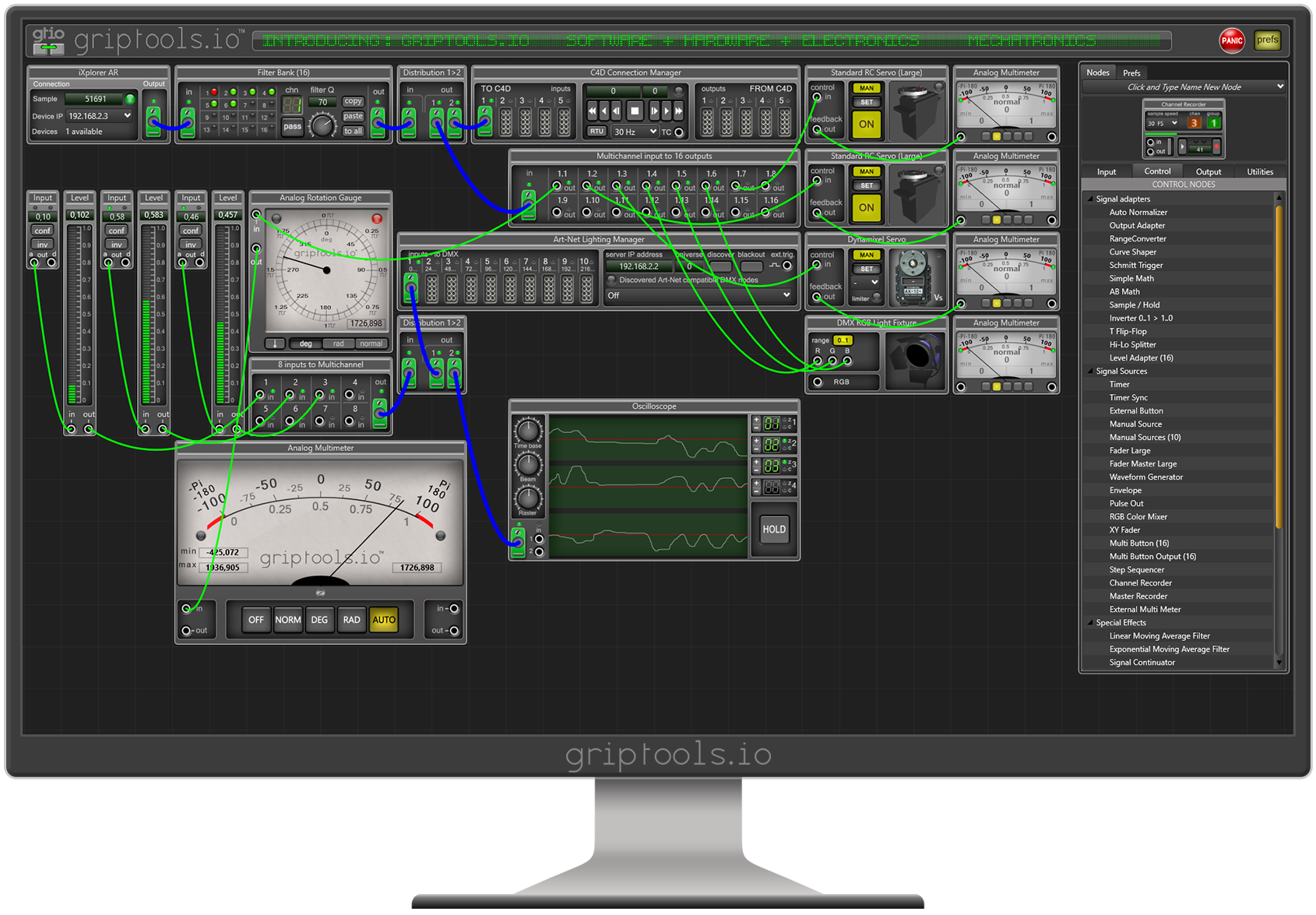
Task: Open the sample speed 30 FS dropdown
Action: [1162, 123]
